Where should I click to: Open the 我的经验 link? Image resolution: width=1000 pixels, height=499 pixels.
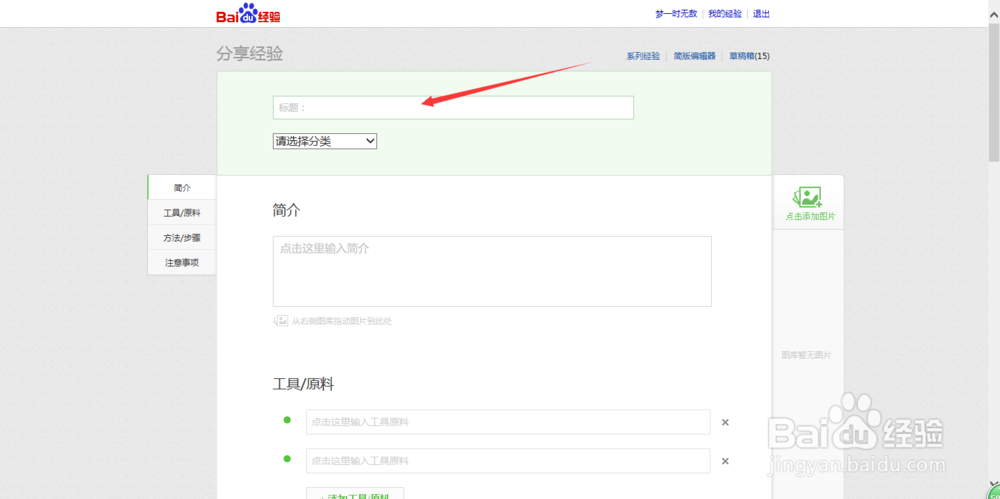pos(725,14)
